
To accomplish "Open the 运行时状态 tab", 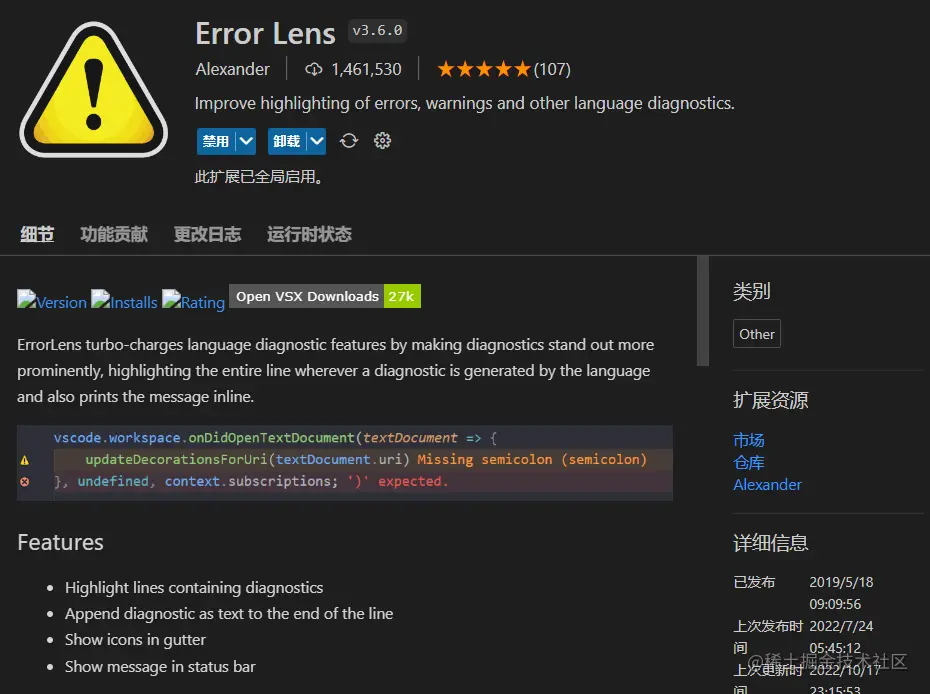I will (309, 234).
